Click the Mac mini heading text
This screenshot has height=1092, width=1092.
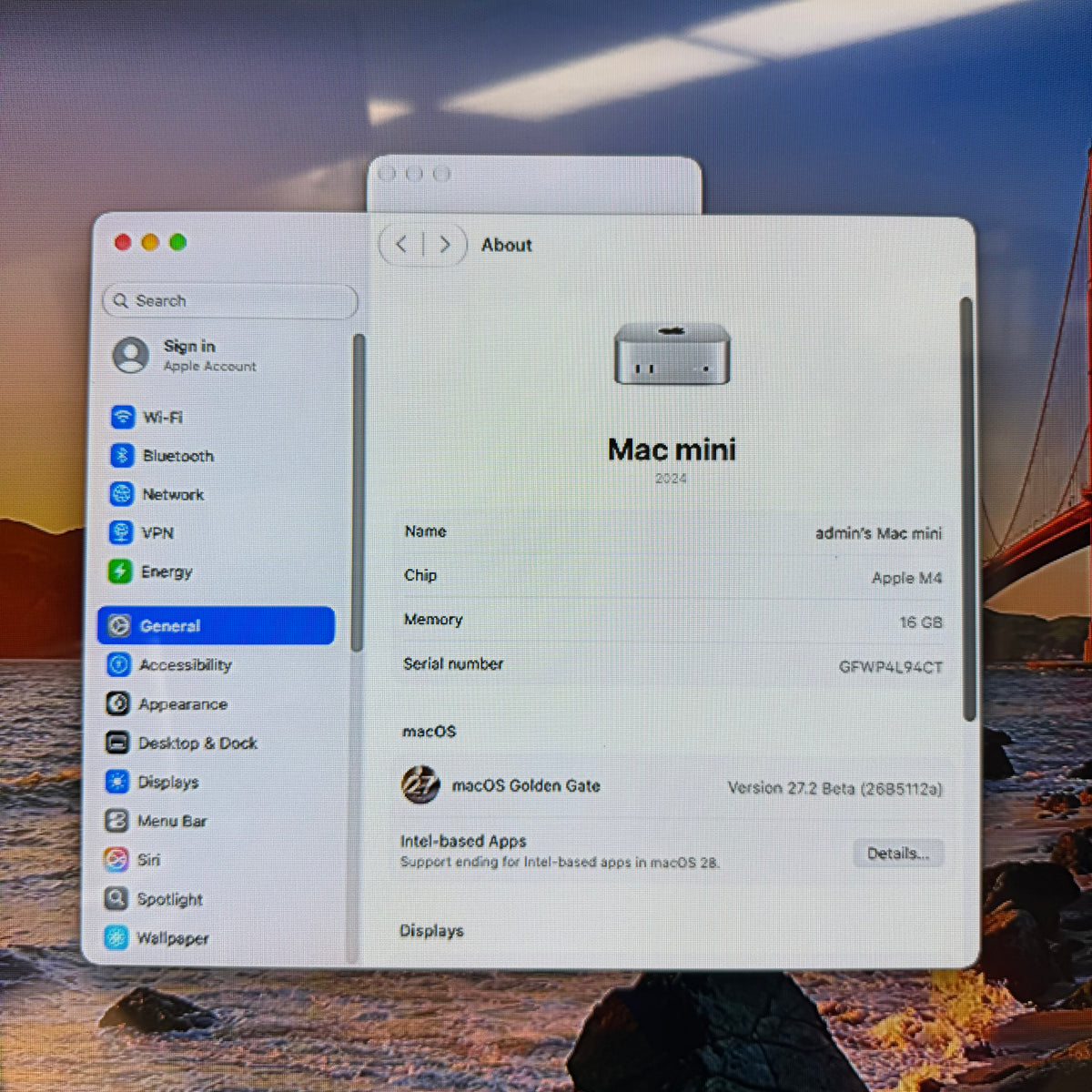[672, 450]
